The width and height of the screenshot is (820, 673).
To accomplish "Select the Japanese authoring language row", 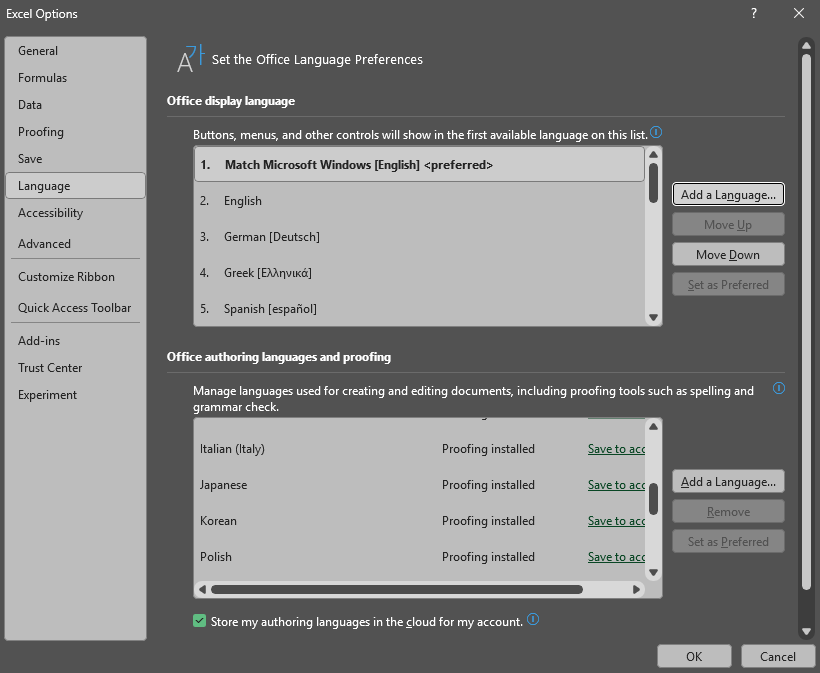I will [419, 485].
